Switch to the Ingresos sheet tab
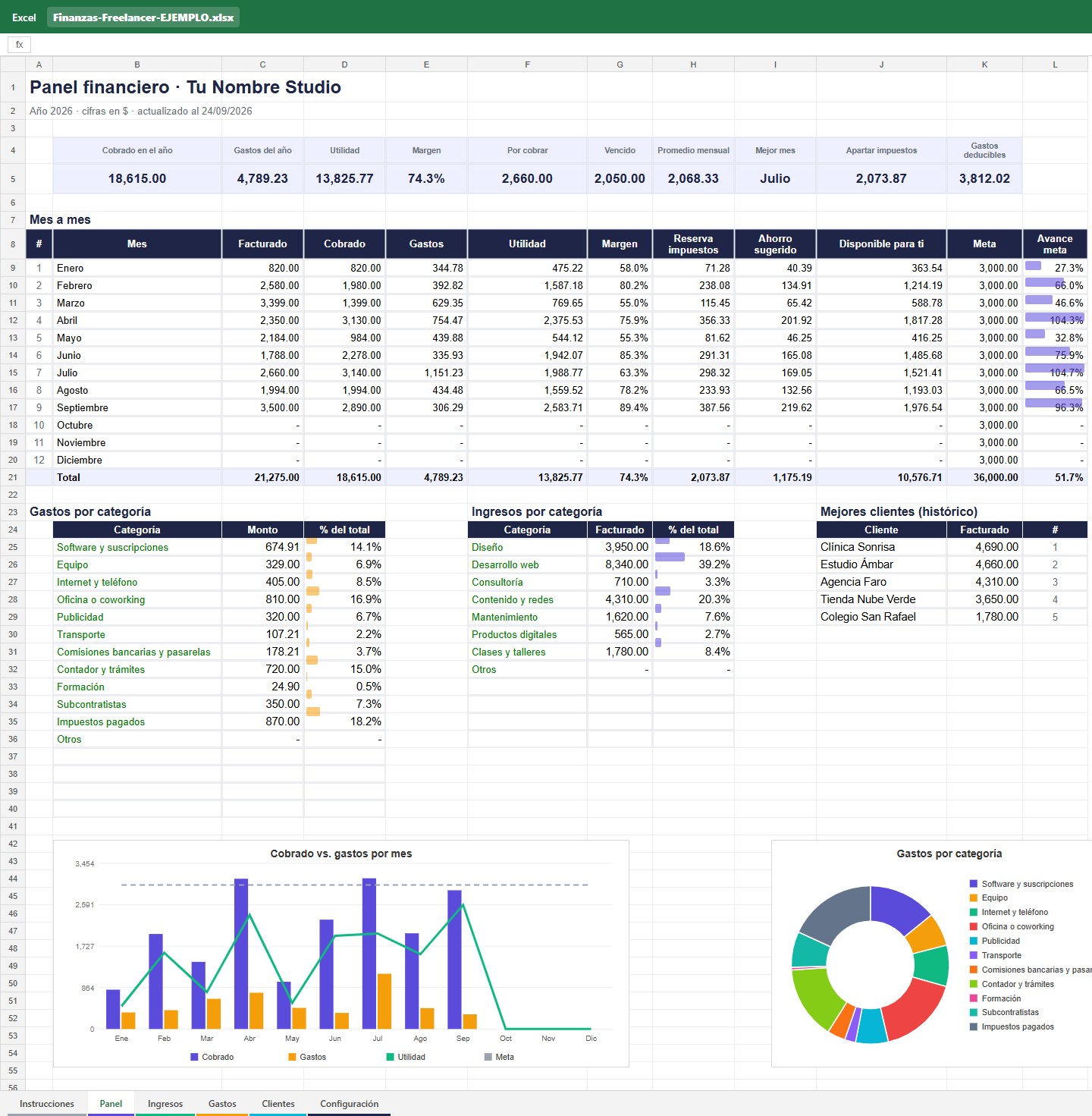The height and width of the screenshot is (1116, 1092). [x=165, y=1104]
